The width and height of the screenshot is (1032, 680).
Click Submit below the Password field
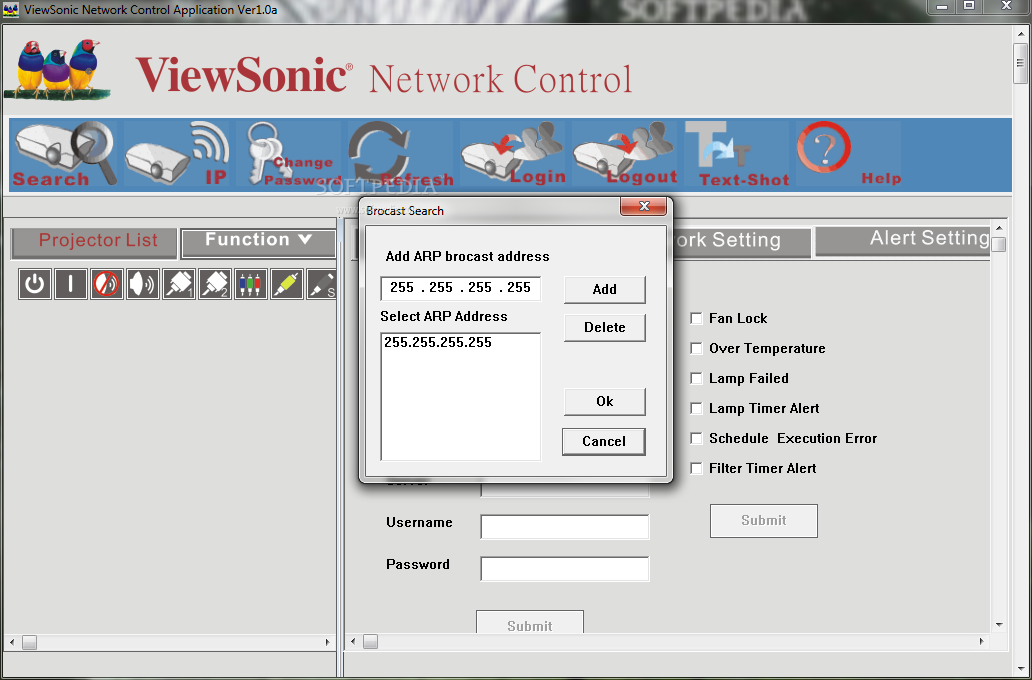click(x=530, y=623)
